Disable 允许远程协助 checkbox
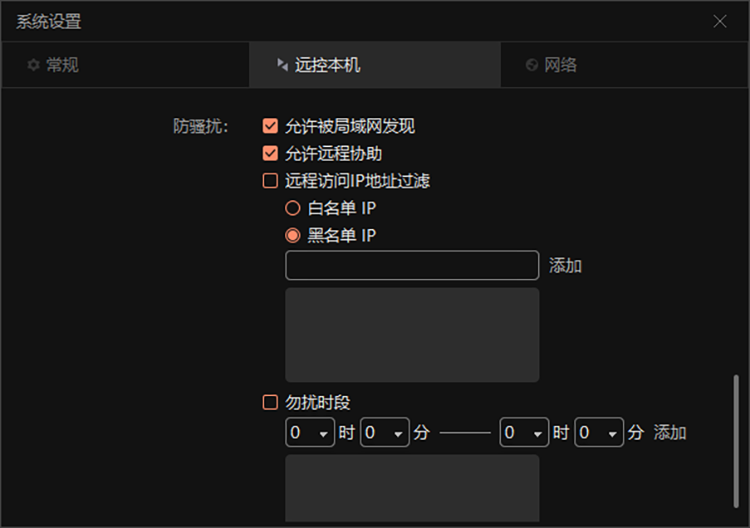Viewport: 750px width, 528px height. click(x=270, y=154)
